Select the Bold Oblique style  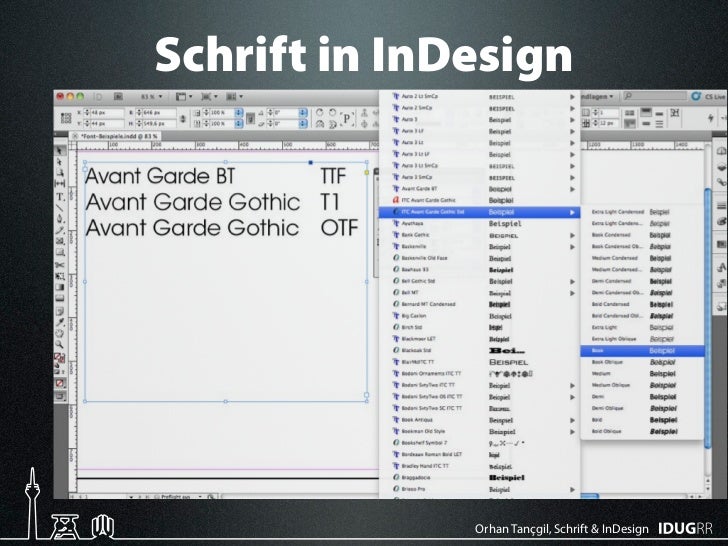tap(642, 432)
